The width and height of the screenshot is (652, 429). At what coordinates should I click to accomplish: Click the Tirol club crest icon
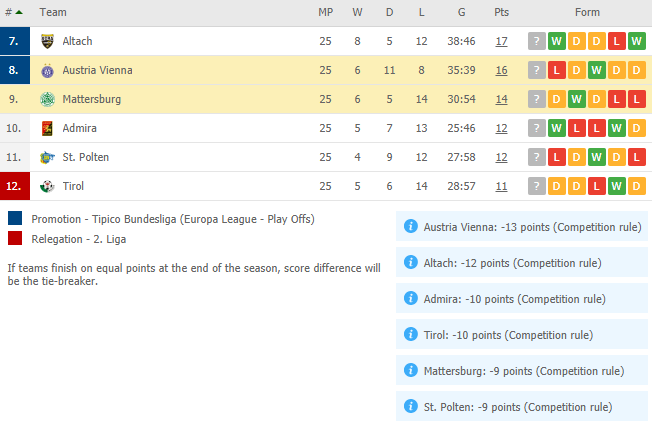click(47, 186)
